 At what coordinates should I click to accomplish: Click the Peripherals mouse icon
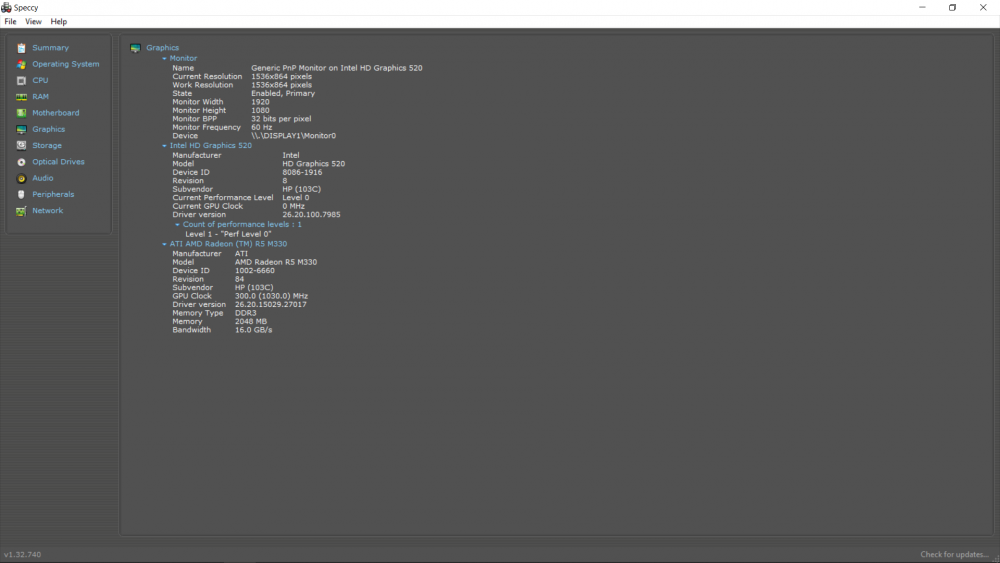[x=21, y=194]
